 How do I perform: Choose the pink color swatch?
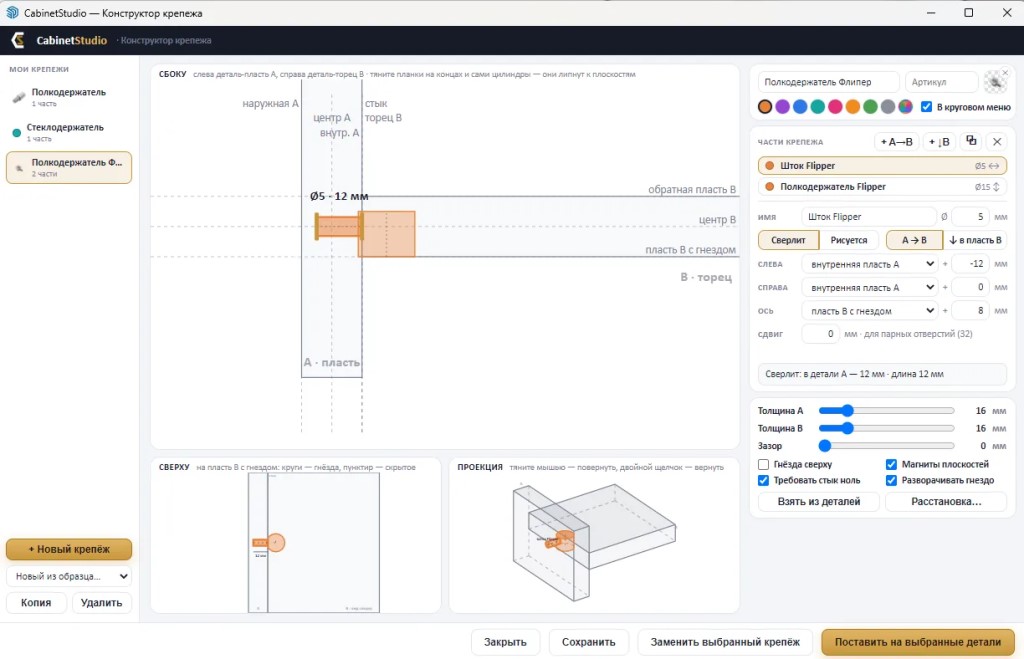coord(835,106)
